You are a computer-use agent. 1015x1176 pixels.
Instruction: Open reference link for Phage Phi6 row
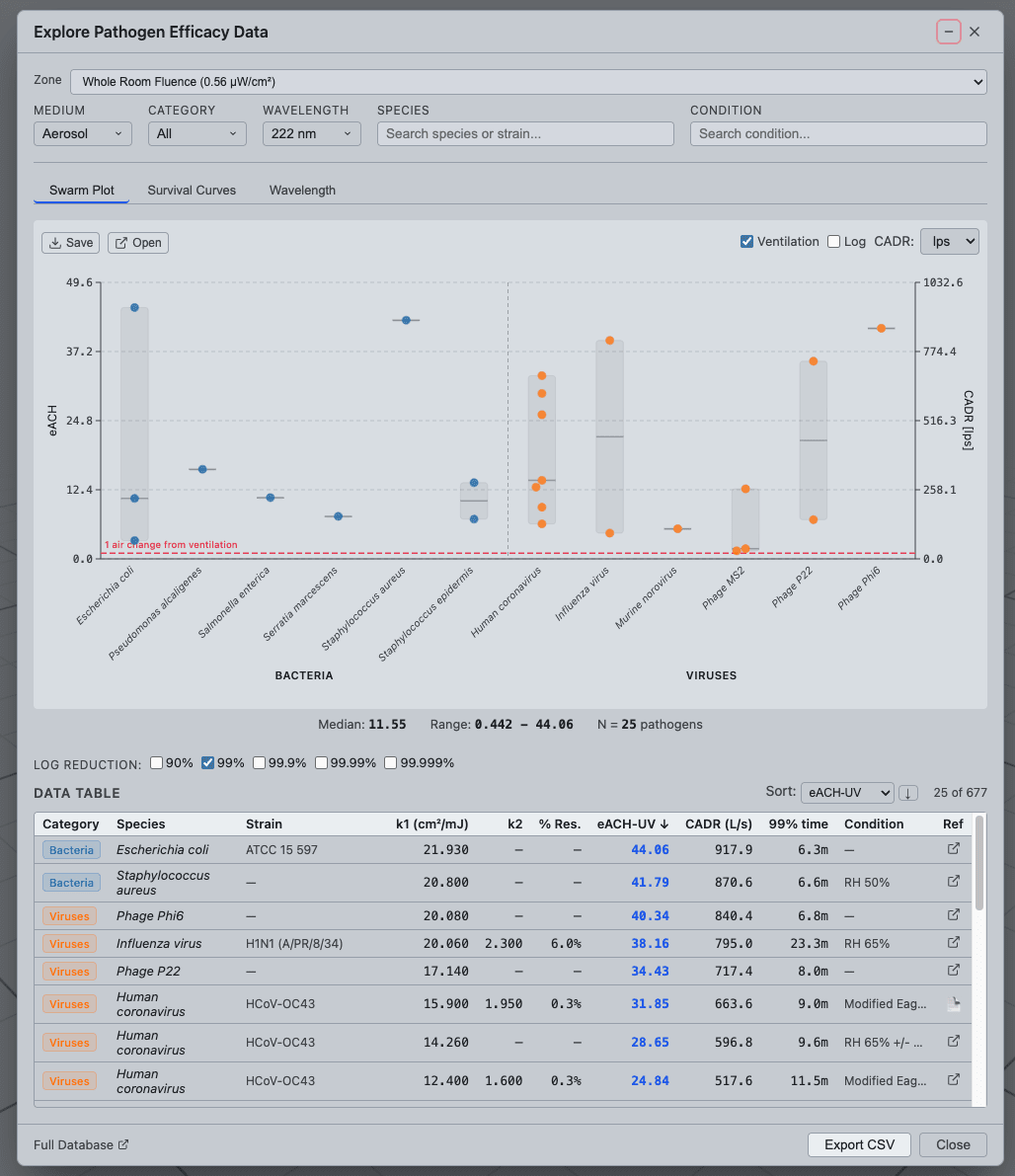pos(953,915)
